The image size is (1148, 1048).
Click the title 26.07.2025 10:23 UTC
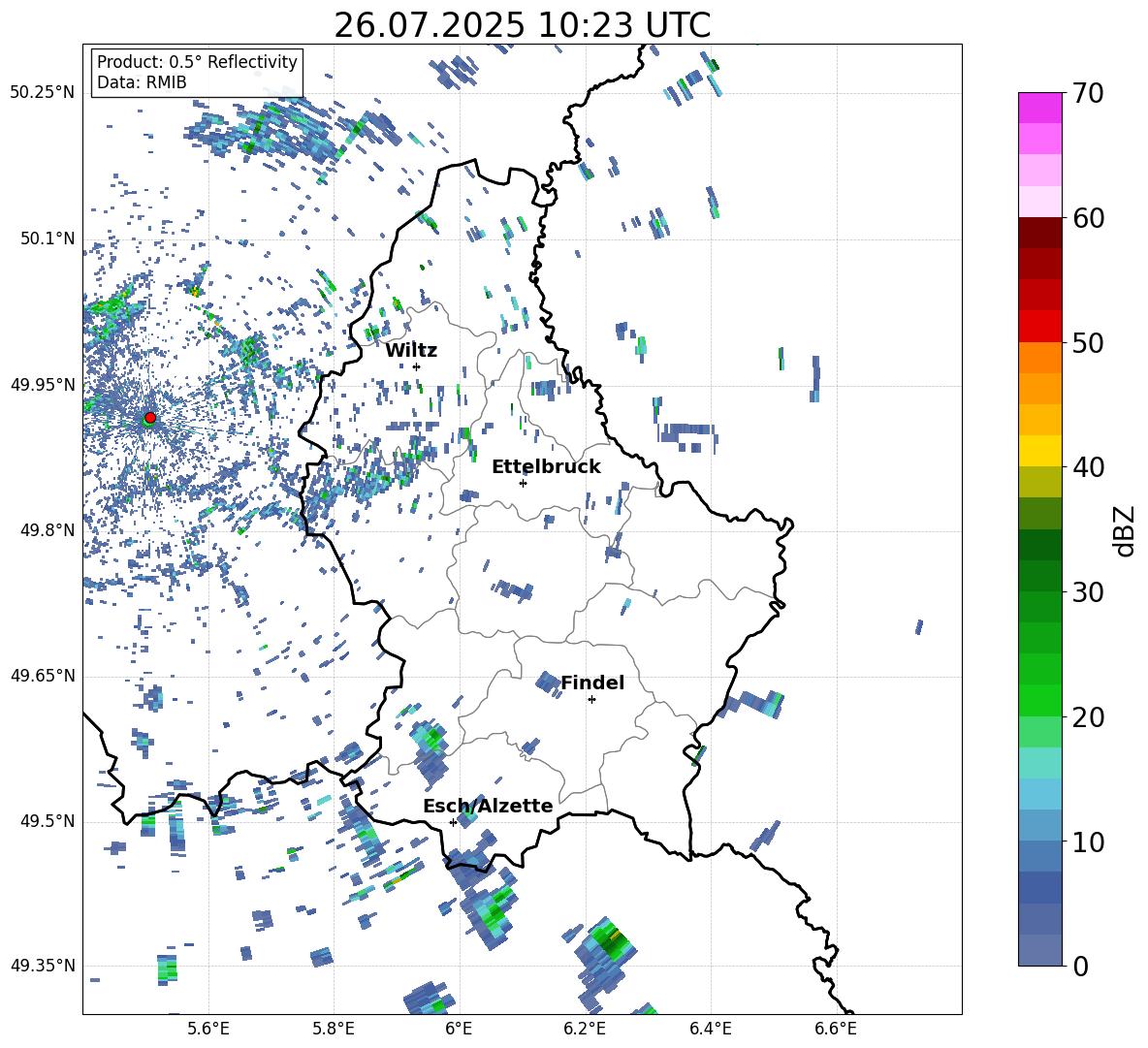tap(522, 25)
